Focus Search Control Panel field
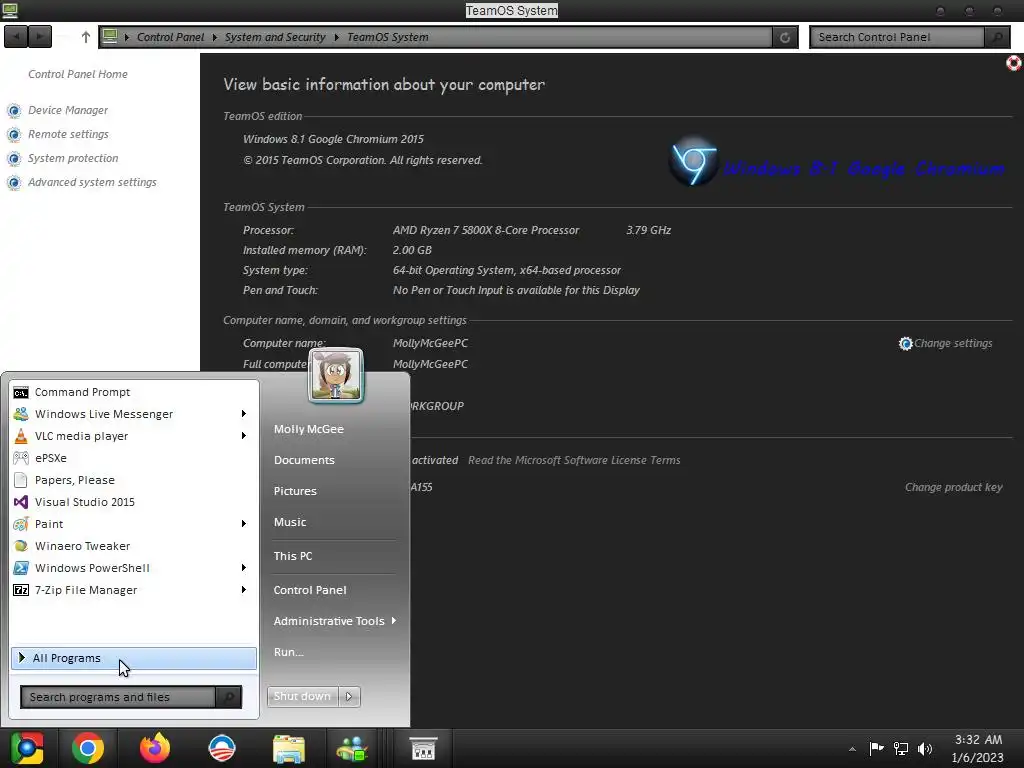Screen dimensions: 1024x768 897,37
